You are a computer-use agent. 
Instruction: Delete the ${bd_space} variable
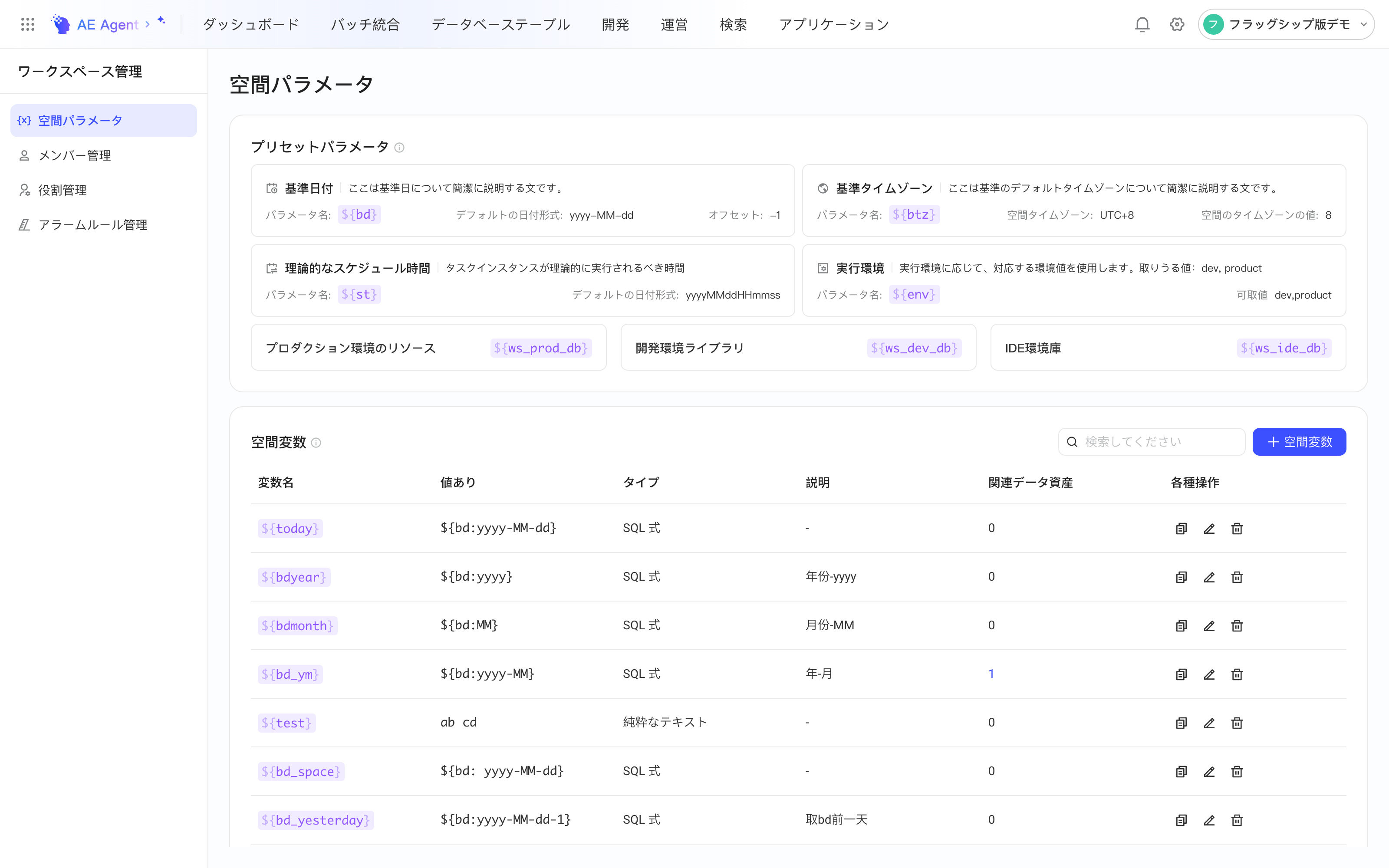(1237, 772)
